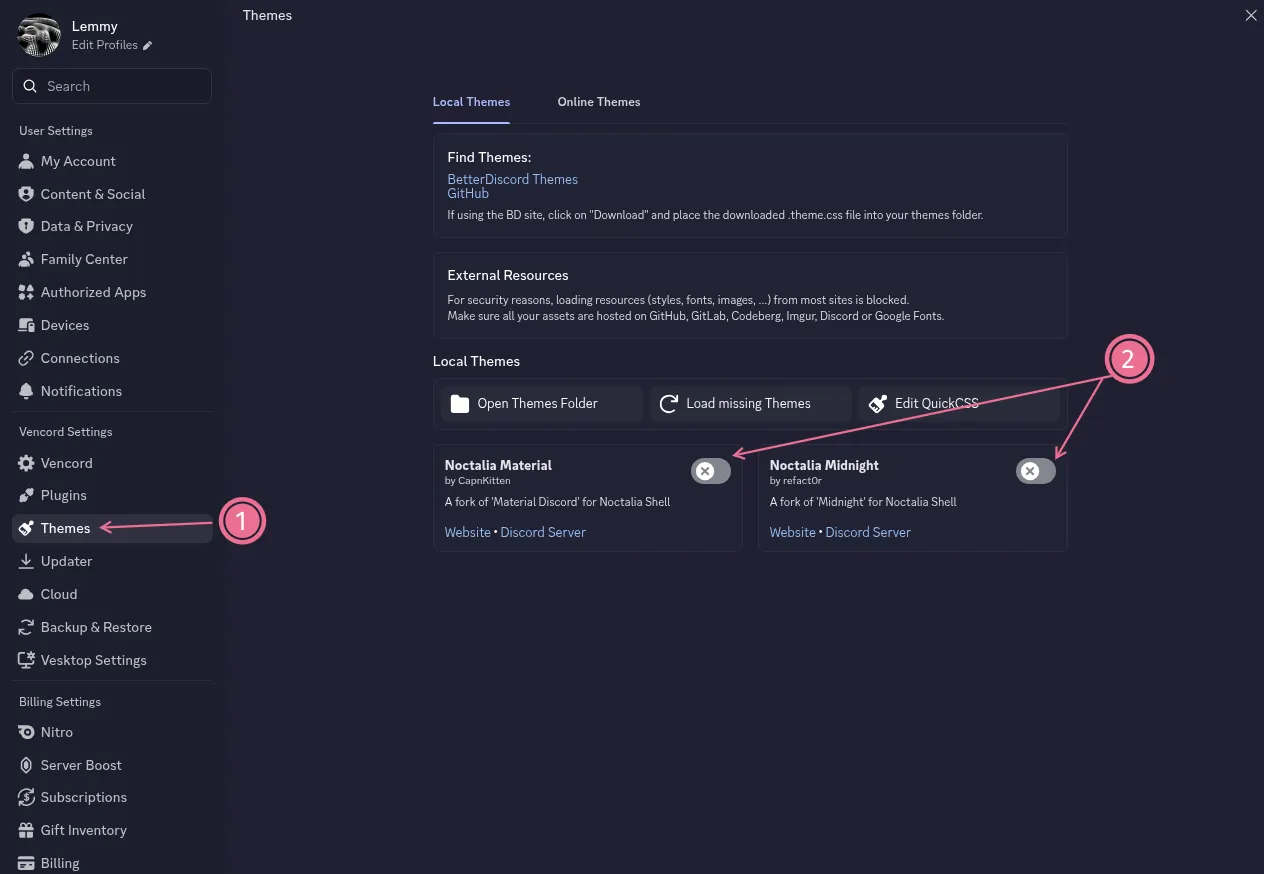Click the Nitro boost icon in sidebar
Image resolution: width=1264 pixels, height=874 pixels.
(27, 732)
